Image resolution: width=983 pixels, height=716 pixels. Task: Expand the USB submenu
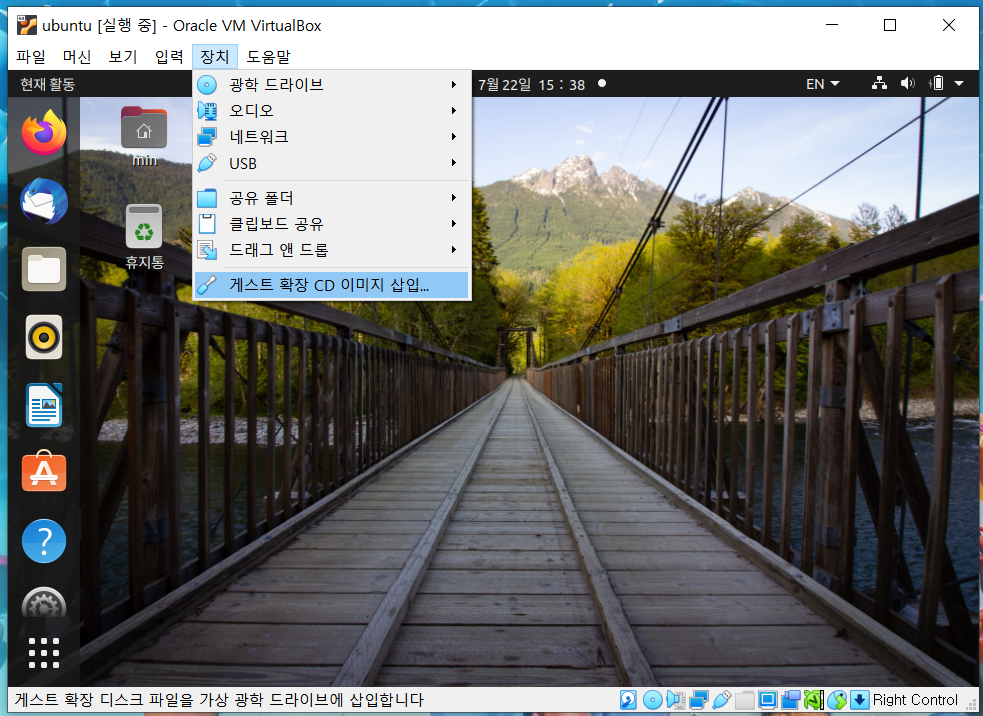pos(332,163)
